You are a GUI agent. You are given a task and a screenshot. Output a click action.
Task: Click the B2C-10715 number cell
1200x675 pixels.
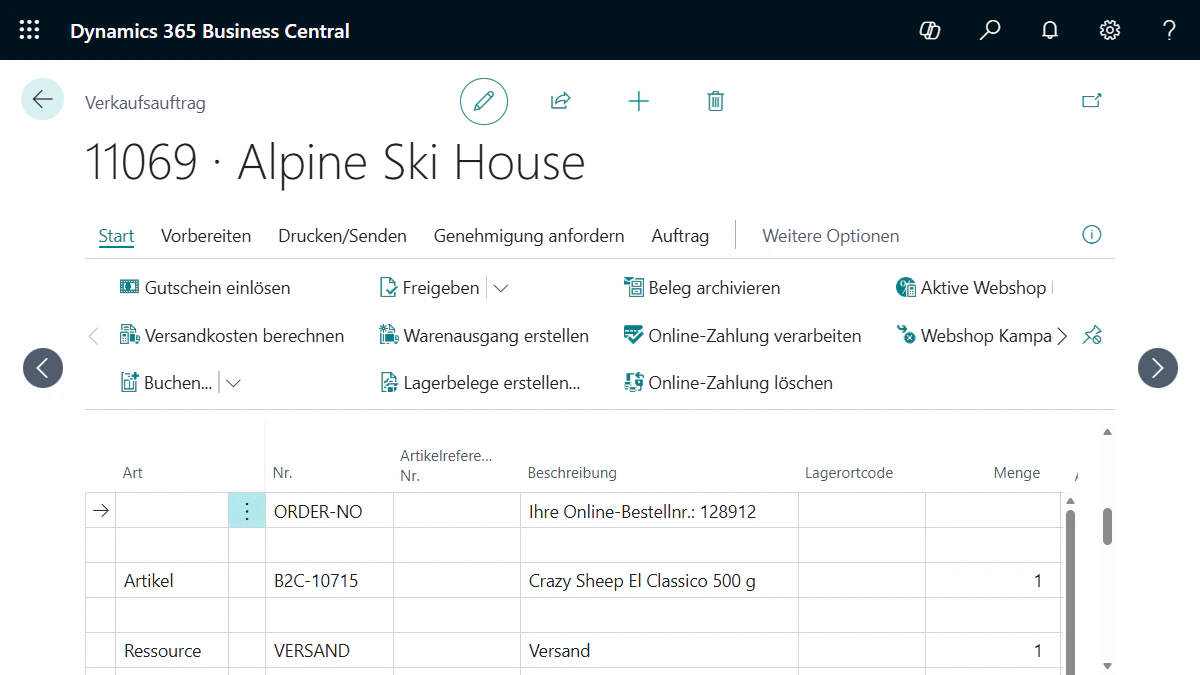329,581
